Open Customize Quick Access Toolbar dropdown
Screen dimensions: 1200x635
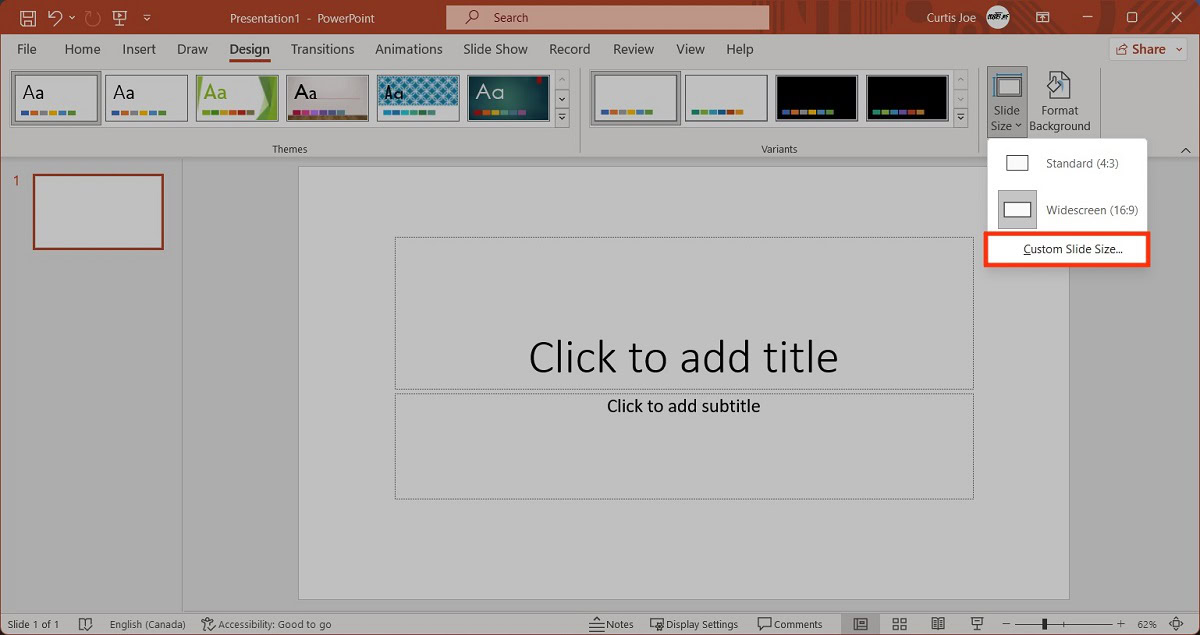[x=148, y=18]
